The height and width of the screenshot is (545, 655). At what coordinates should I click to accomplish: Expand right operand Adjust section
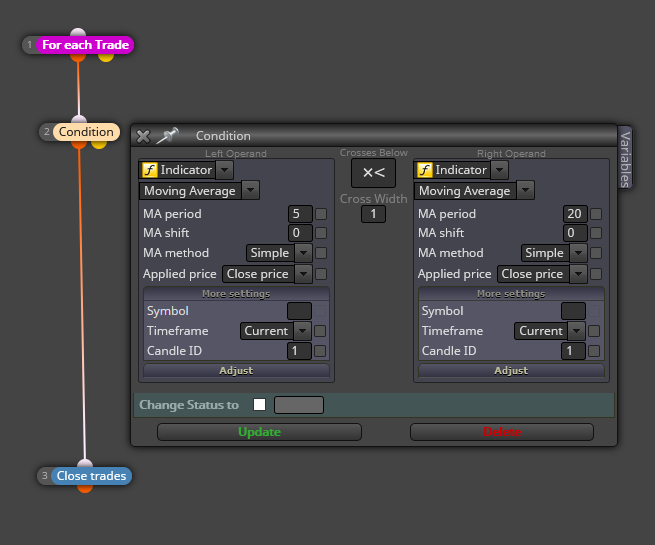point(511,370)
